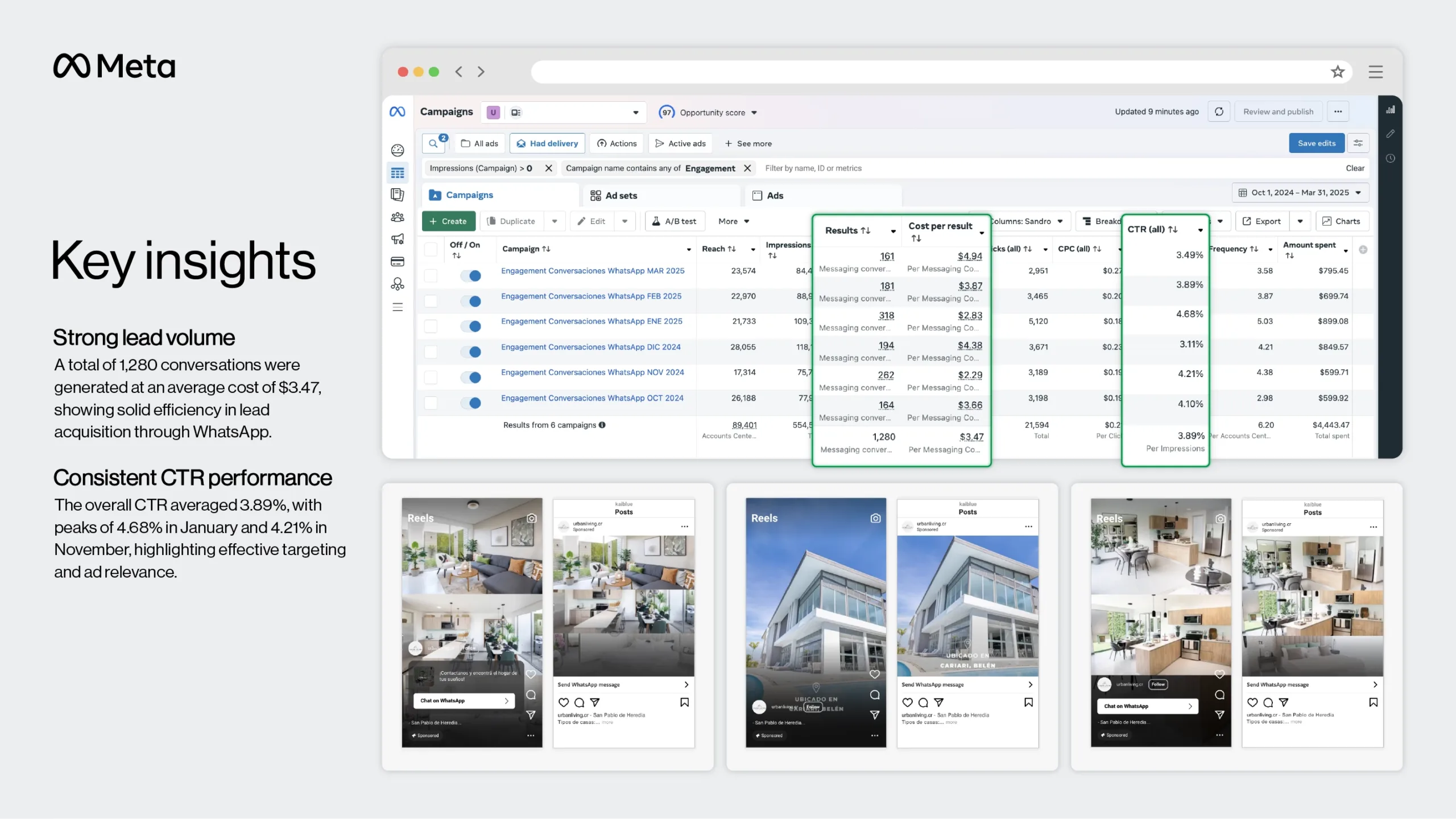This screenshot has height=819, width=1456.
Task: Toggle the WhatsApp OCT 2024 campaign switch
Action: (471, 403)
